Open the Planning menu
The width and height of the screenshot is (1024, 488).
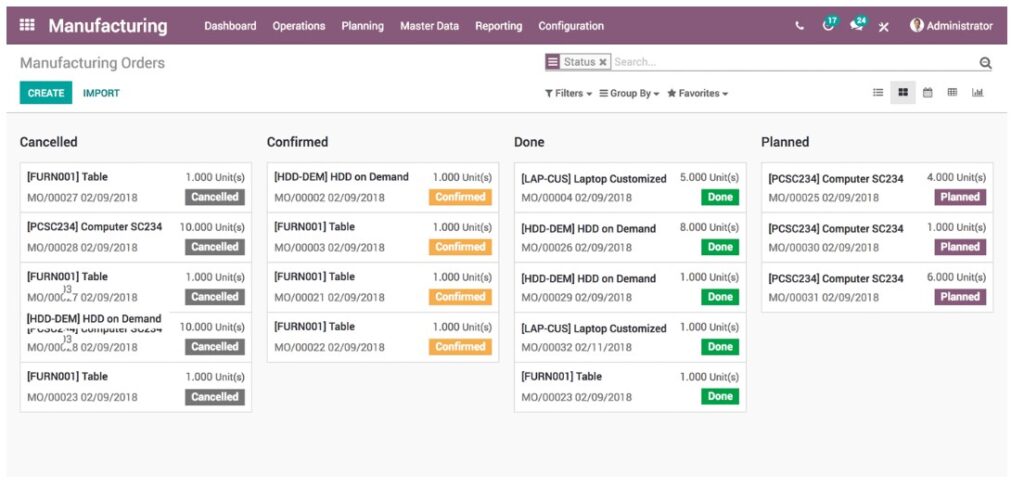(x=362, y=26)
